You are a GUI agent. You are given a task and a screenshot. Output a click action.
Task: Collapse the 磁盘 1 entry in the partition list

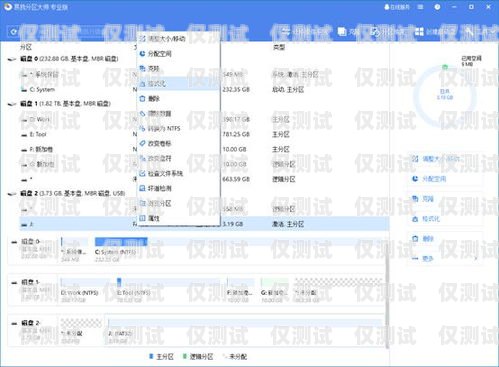coord(12,104)
